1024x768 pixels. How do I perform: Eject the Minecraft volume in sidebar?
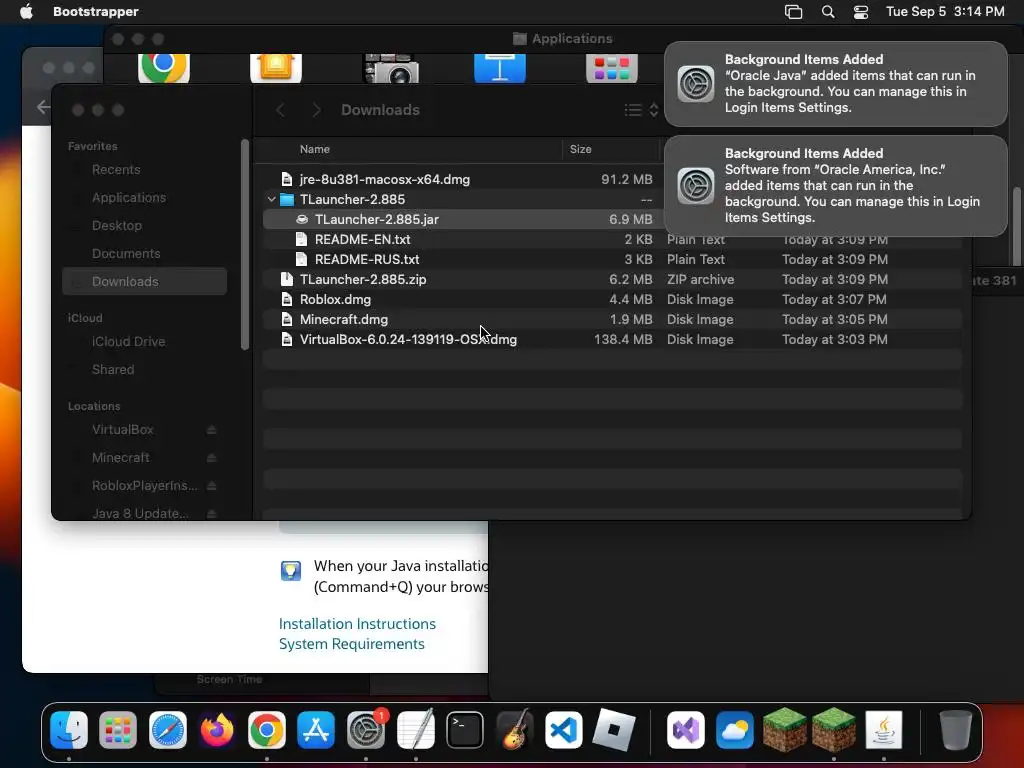(x=212, y=458)
